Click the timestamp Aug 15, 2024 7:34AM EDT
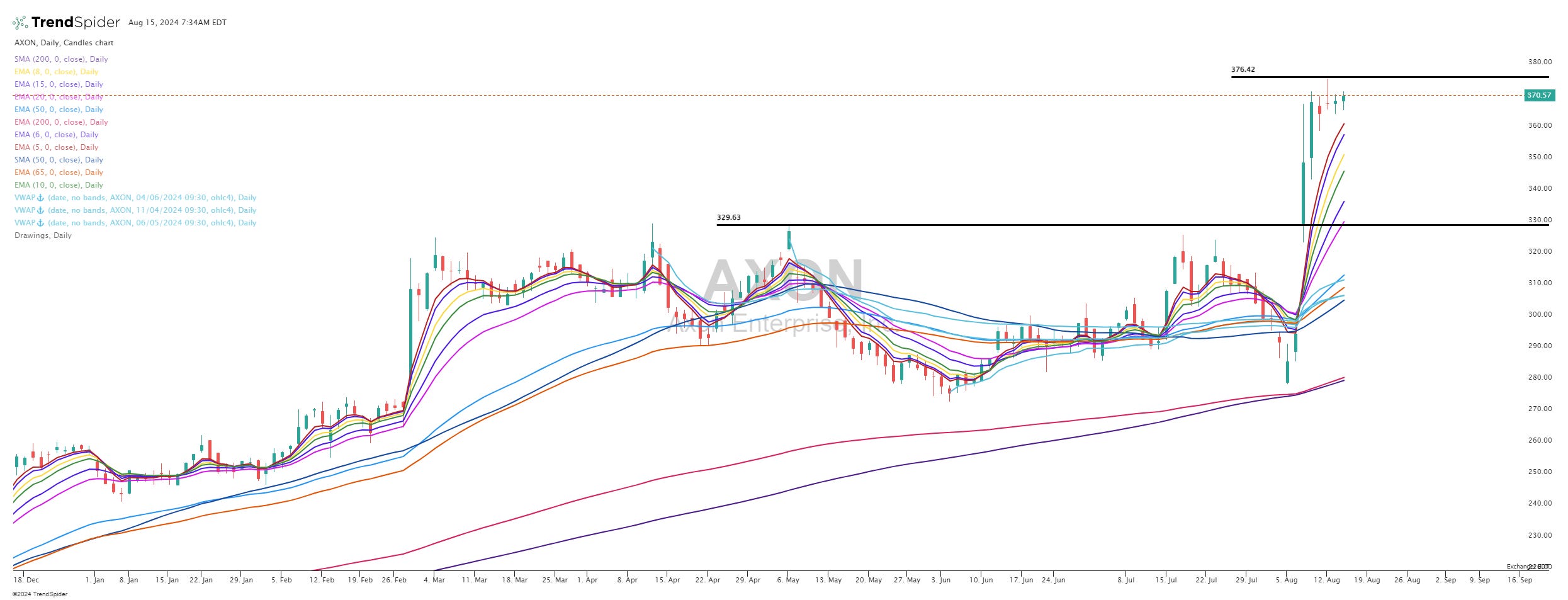The height and width of the screenshot is (600, 1568). pos(178,23)
